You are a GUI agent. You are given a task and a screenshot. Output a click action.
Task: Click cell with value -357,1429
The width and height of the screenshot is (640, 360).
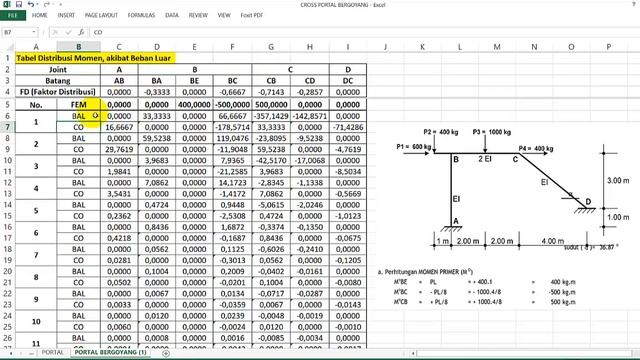point(271,116)
